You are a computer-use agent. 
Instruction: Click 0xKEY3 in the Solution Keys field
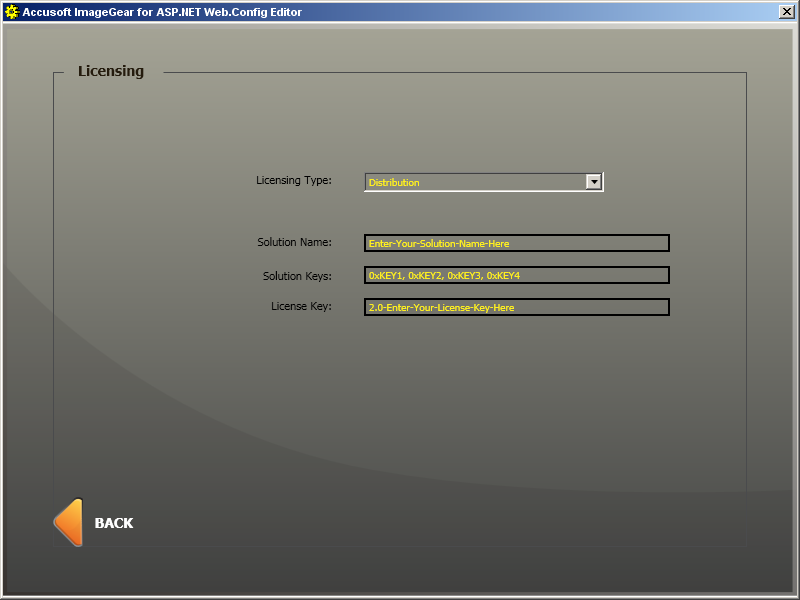(x=464, y=275)
